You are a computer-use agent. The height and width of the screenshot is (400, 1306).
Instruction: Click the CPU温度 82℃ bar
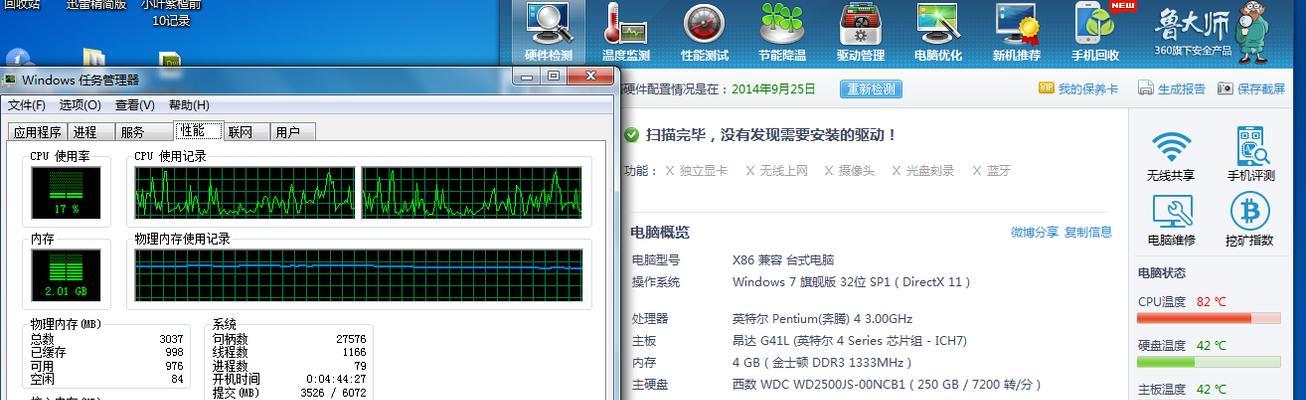[1209, 319]
